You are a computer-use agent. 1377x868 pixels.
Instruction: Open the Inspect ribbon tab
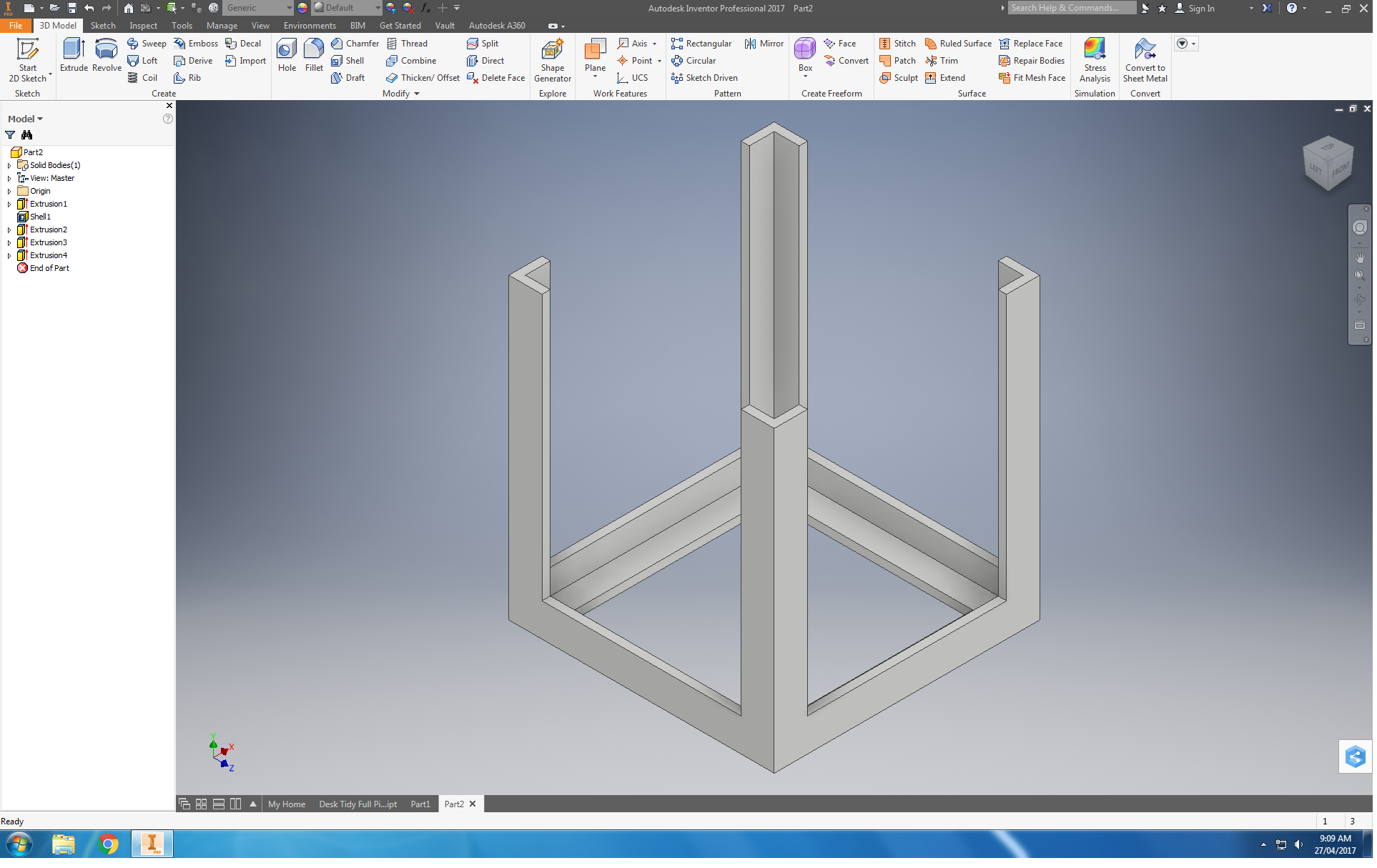point(143,26)
